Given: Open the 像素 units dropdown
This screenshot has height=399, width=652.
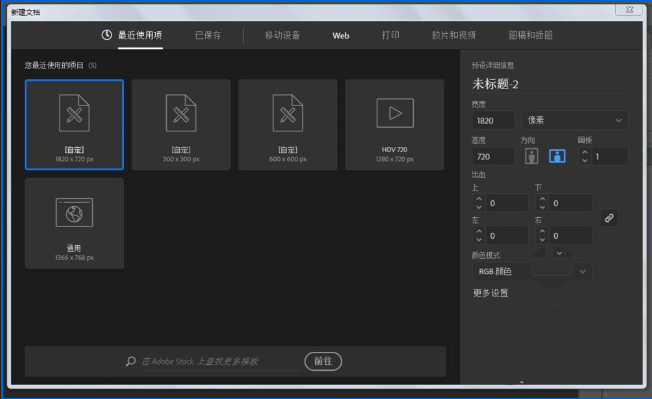Looking at the screenshot, I should [x=575, y=120].
